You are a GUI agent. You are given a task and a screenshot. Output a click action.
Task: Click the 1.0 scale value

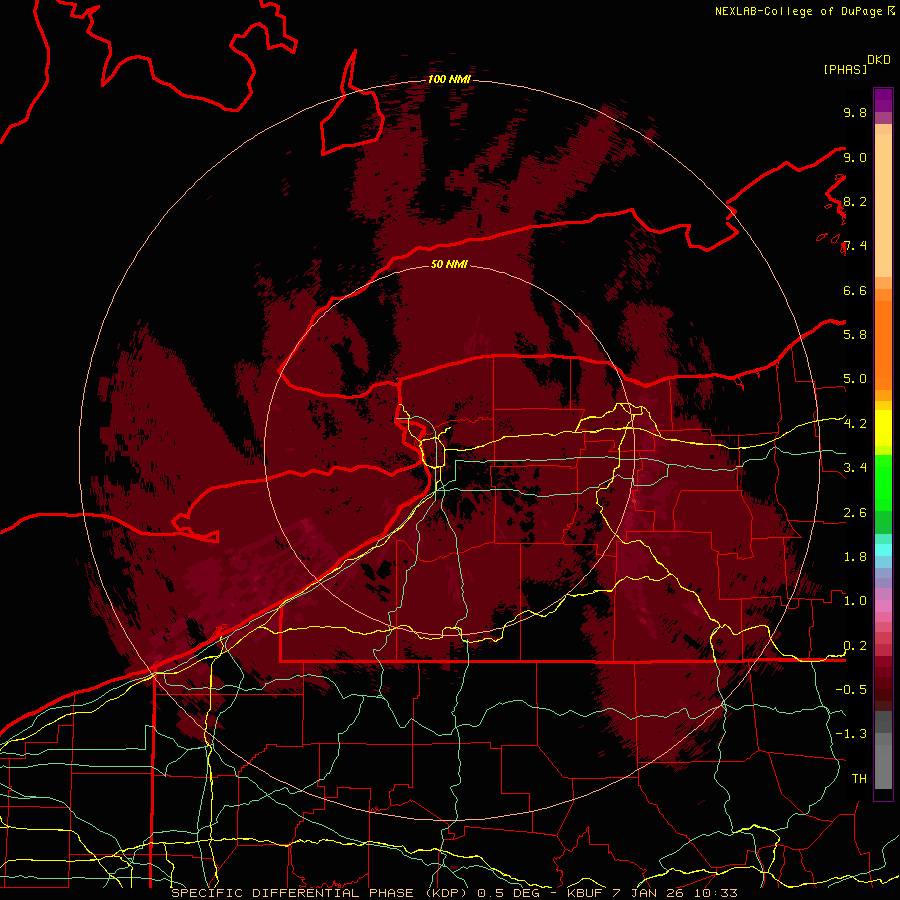coord(855,601)
